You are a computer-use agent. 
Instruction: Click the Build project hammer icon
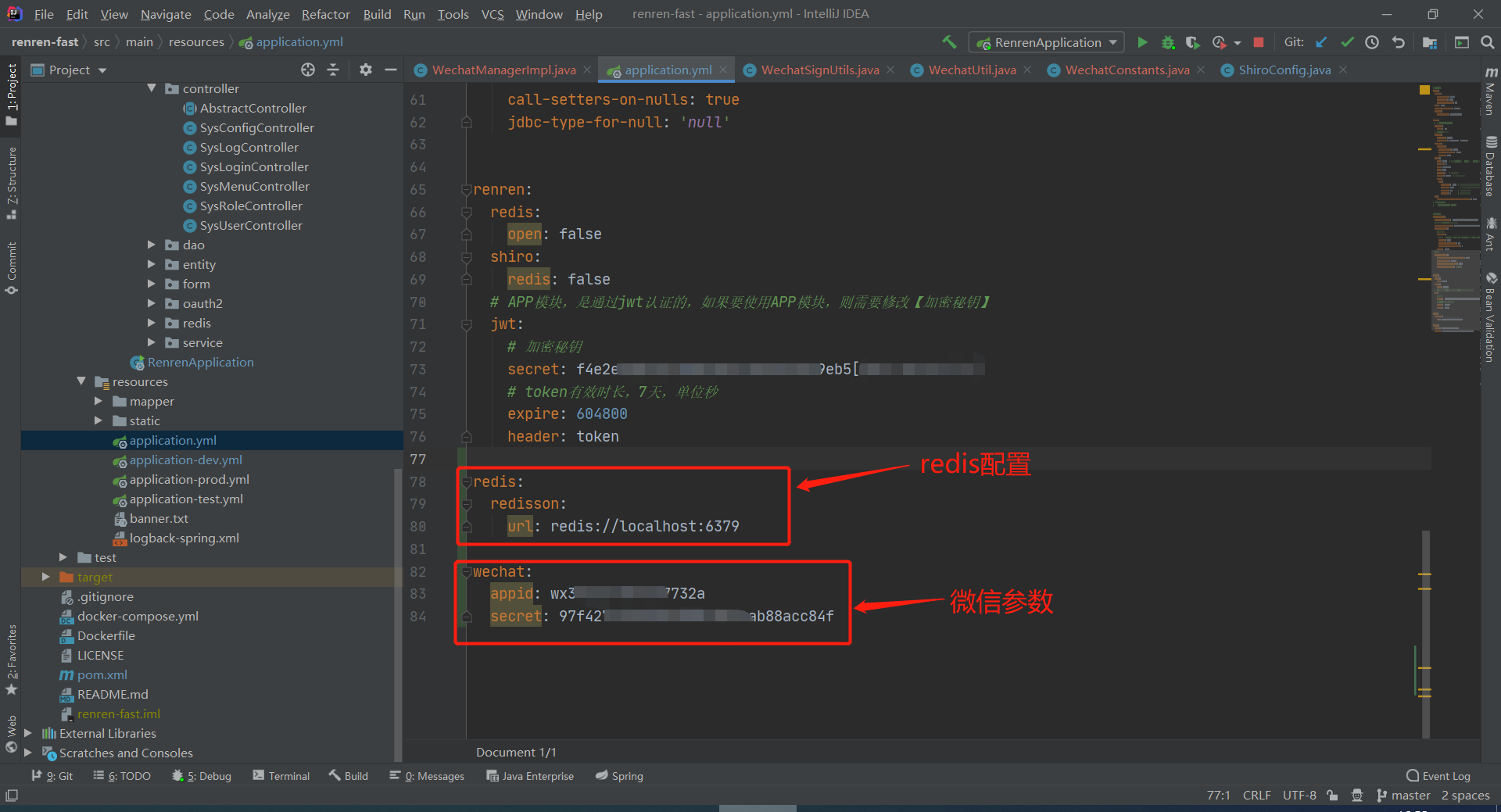coord(949,42)
